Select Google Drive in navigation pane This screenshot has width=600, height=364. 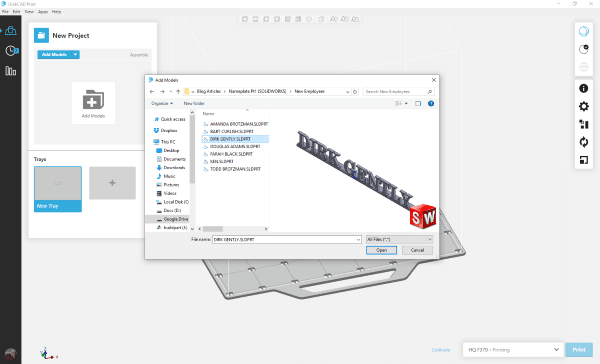click(x=172, y=219)
